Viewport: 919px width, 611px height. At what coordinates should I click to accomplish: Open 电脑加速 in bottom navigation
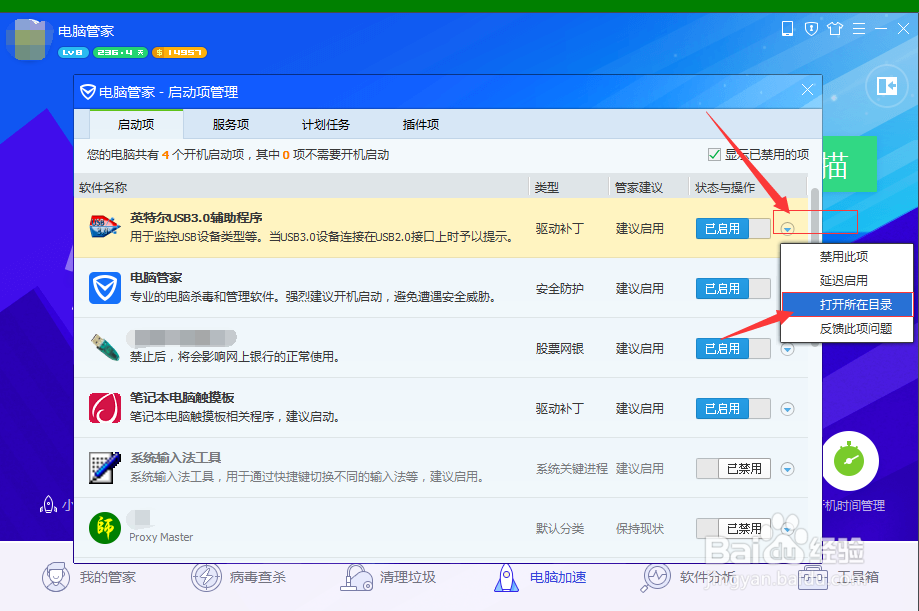(x=540, y=577)
